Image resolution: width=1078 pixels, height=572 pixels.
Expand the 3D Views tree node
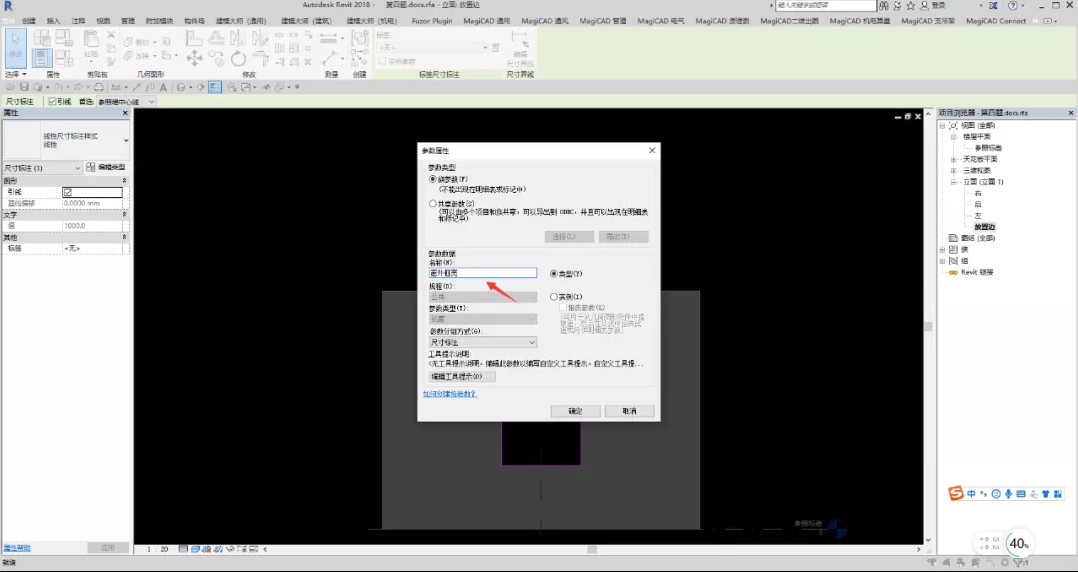(x=954, y=170)
